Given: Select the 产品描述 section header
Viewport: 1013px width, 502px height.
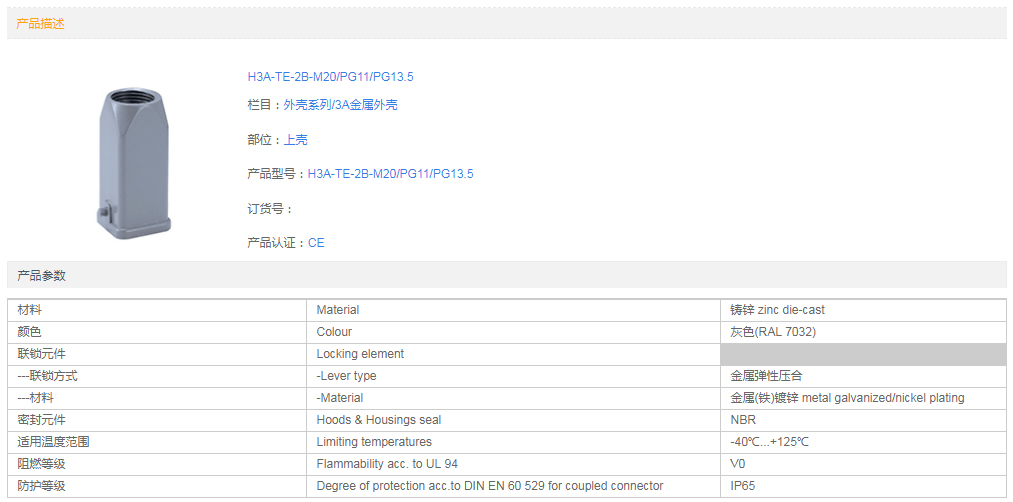Looking at the screenshot, I should (x=40, y=23).
